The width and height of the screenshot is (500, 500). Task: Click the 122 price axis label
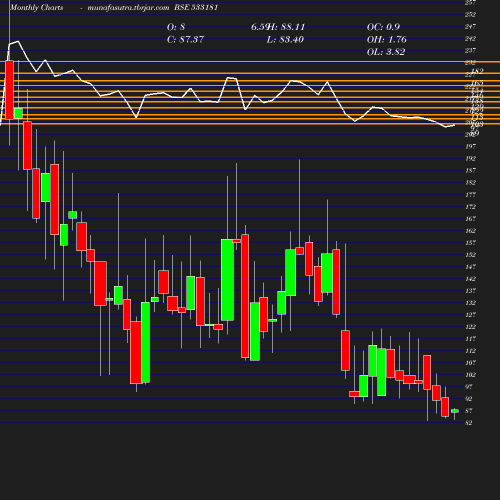[470, 327]
